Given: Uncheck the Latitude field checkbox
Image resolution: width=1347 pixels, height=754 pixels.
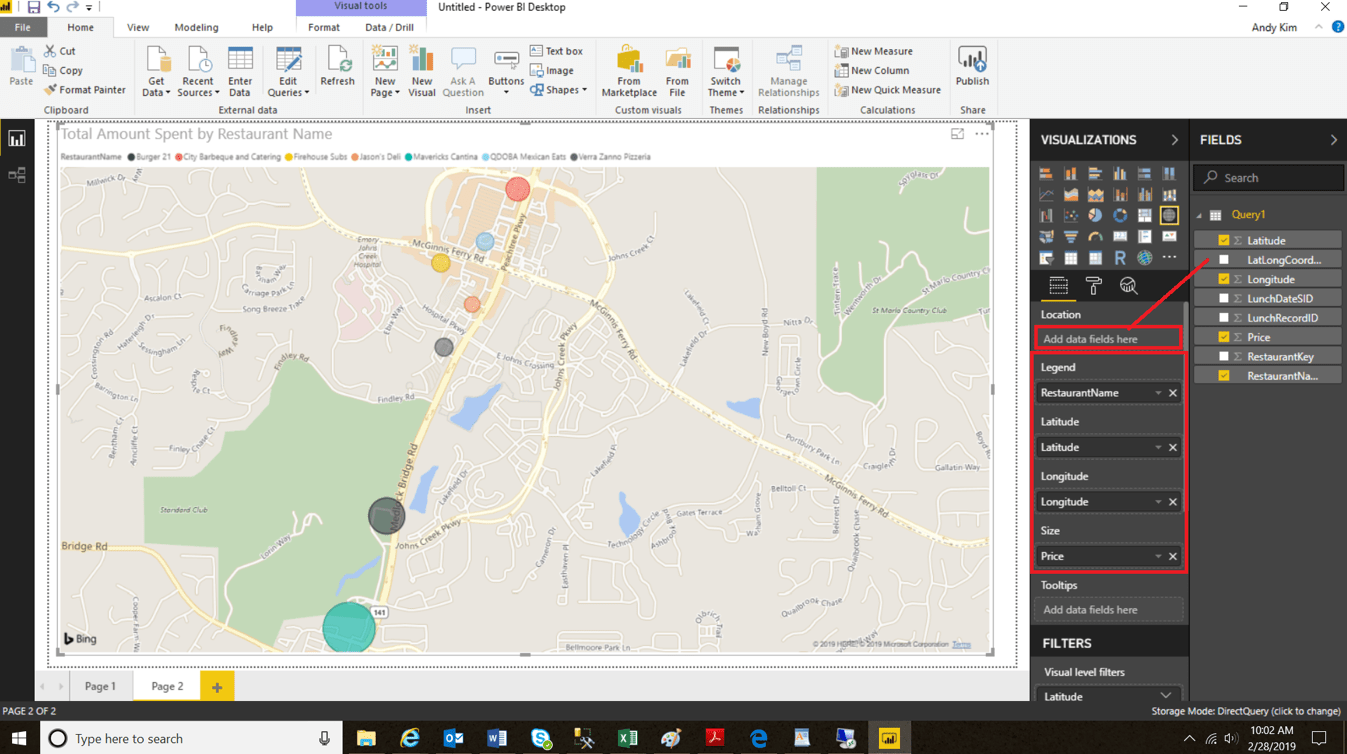Looking at the screenshot, I should pyautogui.click(x=1224, y=241).
